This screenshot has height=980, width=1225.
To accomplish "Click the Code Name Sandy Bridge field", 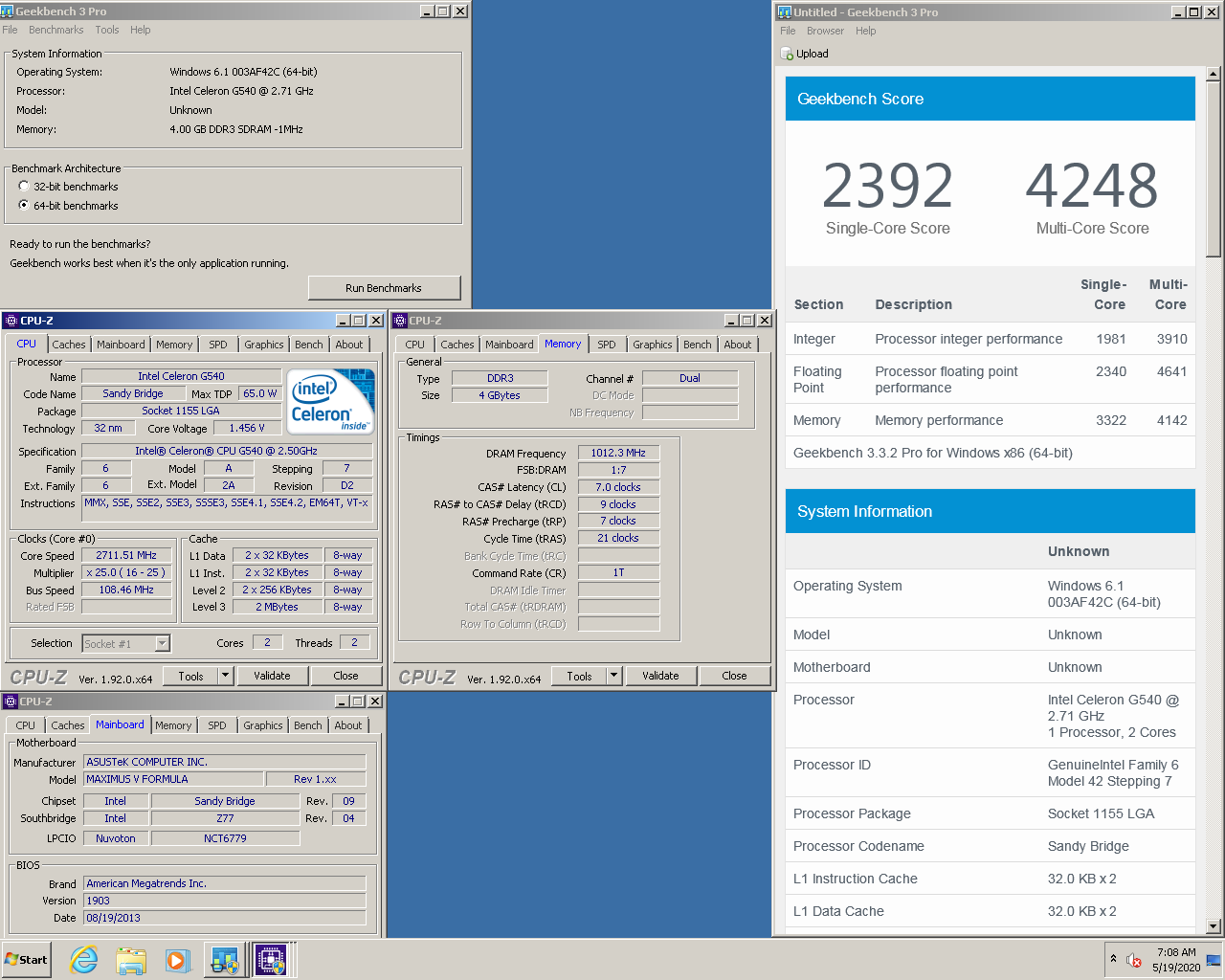I will click(133, 393).
